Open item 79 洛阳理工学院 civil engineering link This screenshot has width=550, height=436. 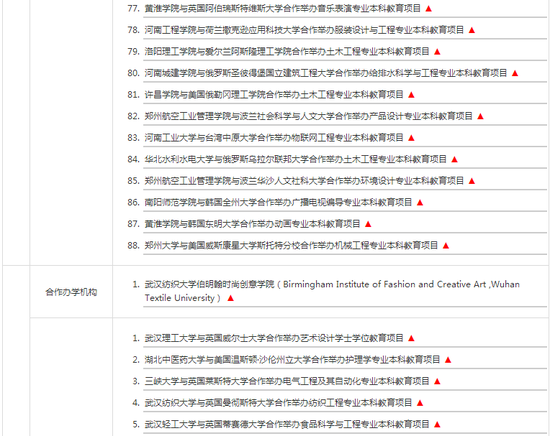tap(287, 52)
